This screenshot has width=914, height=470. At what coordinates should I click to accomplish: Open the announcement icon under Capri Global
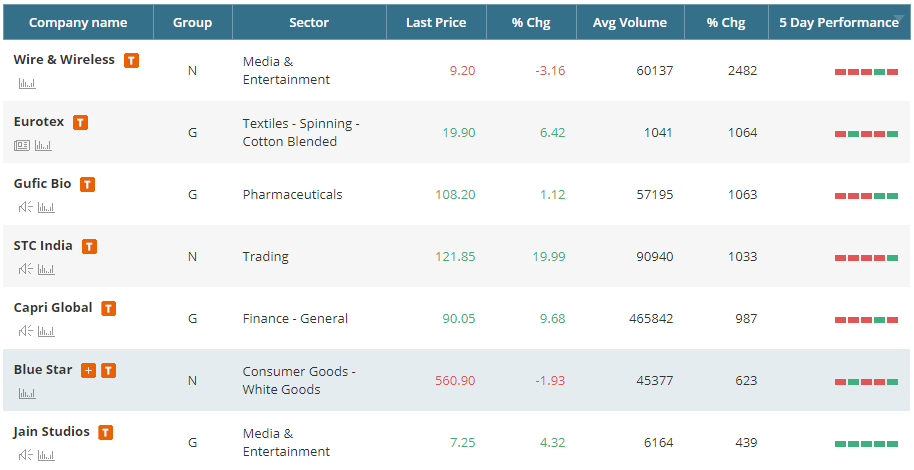[x=25, y=331]
